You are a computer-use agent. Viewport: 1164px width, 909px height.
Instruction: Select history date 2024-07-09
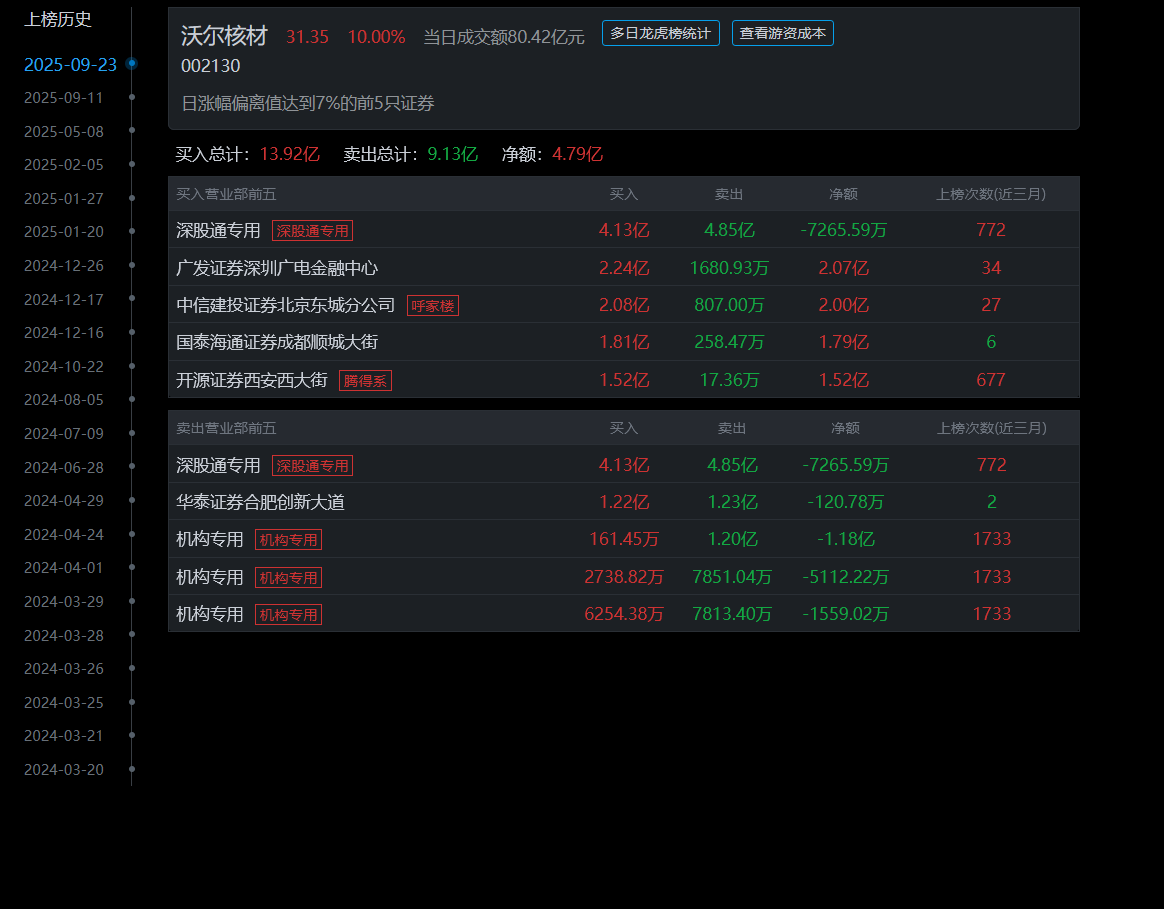[64, 434]
